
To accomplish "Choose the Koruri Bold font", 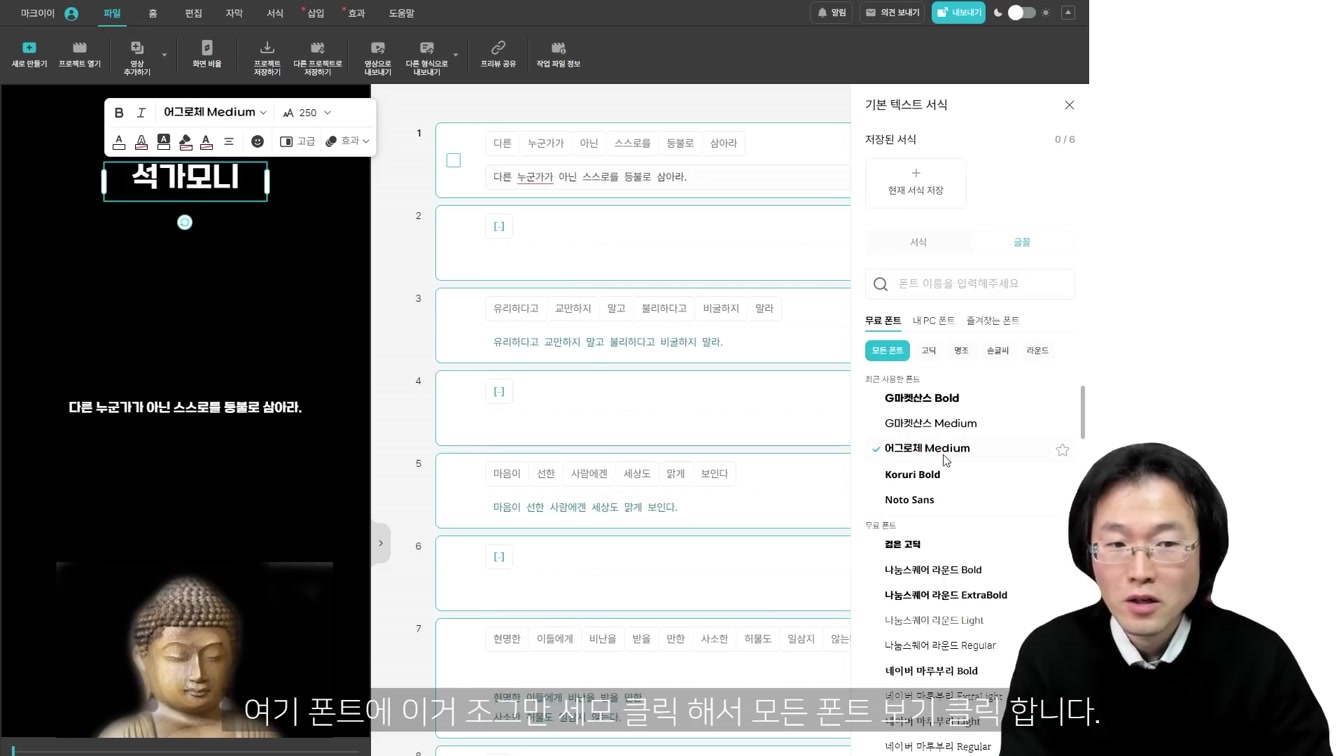I will pyautogui.click(x=912, y=474).
